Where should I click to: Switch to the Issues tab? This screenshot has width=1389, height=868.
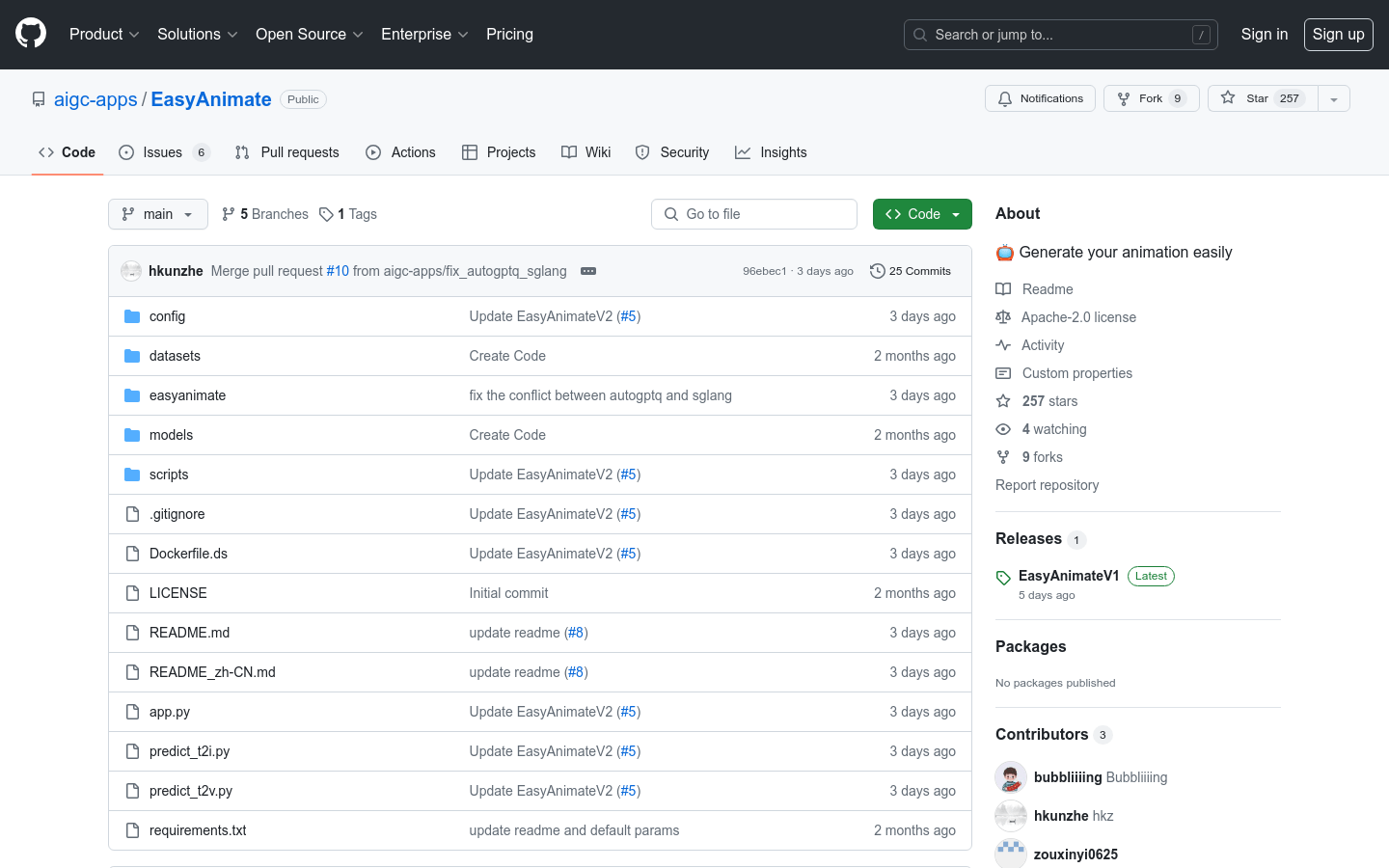[x=164, y=152]
